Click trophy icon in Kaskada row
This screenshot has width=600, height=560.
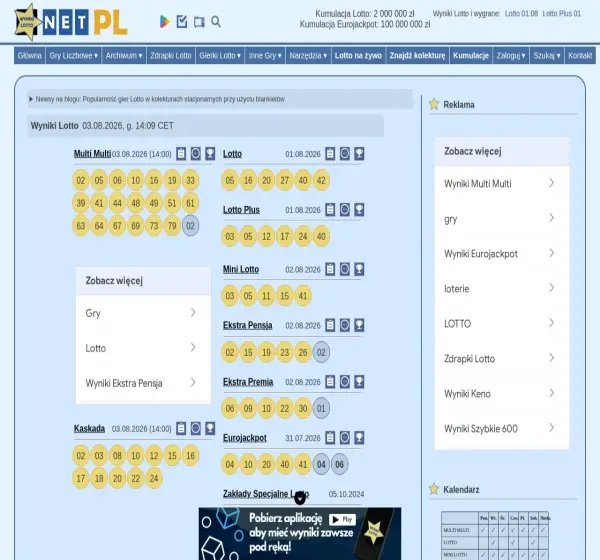pos(210,428)
